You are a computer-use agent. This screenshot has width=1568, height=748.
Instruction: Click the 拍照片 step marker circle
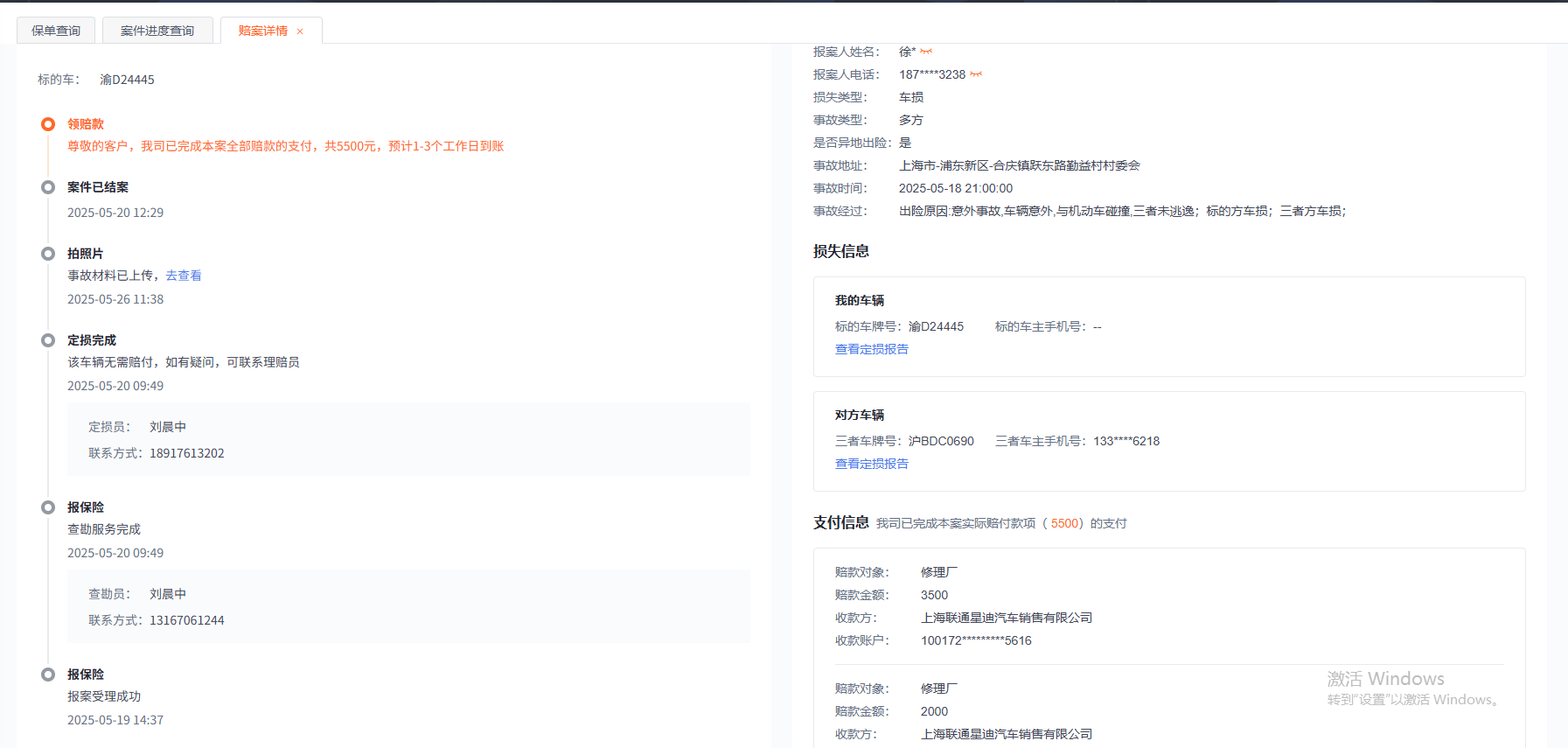(48, 254)
